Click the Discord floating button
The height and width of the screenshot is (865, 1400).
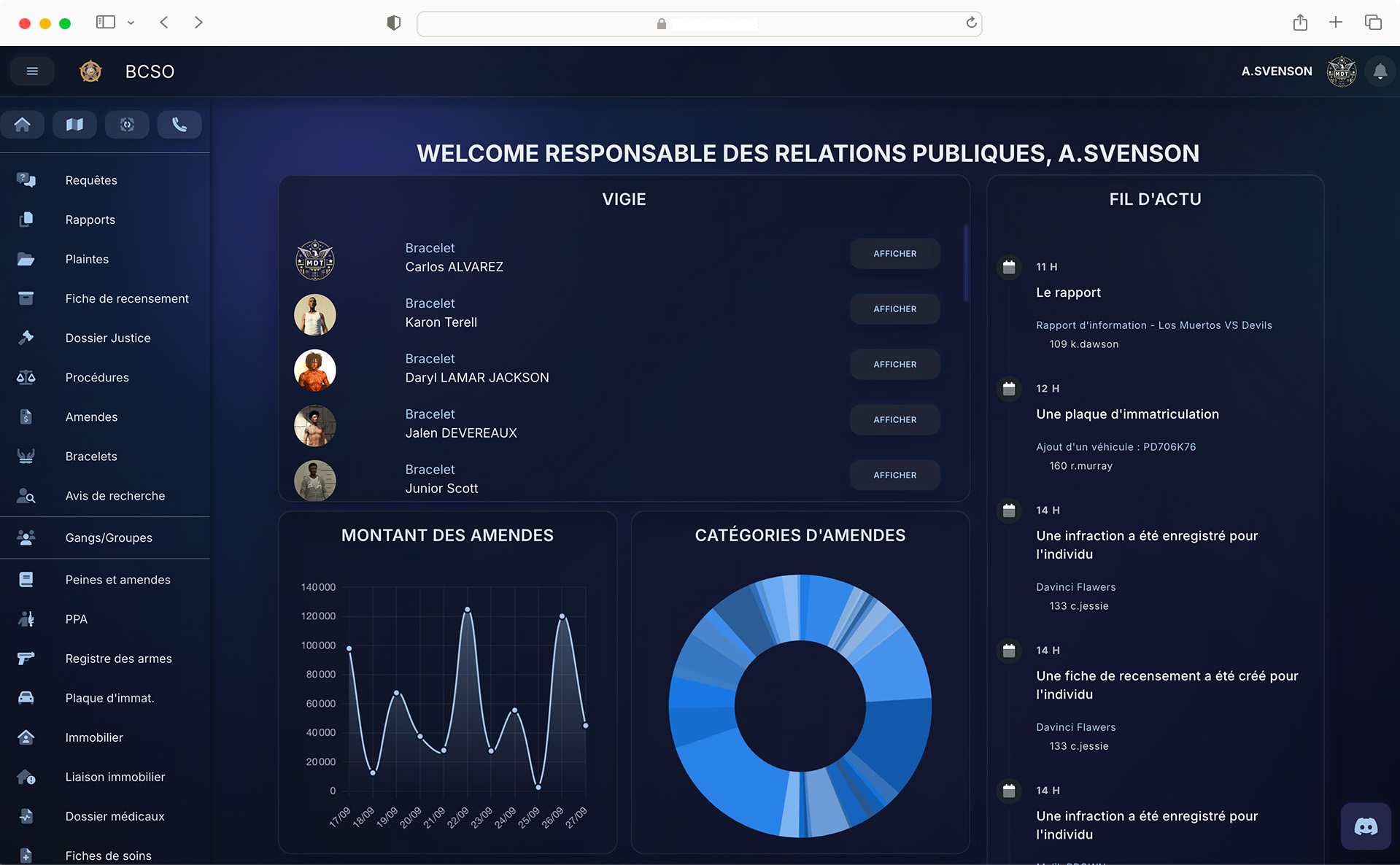(x=1366, y=826)
